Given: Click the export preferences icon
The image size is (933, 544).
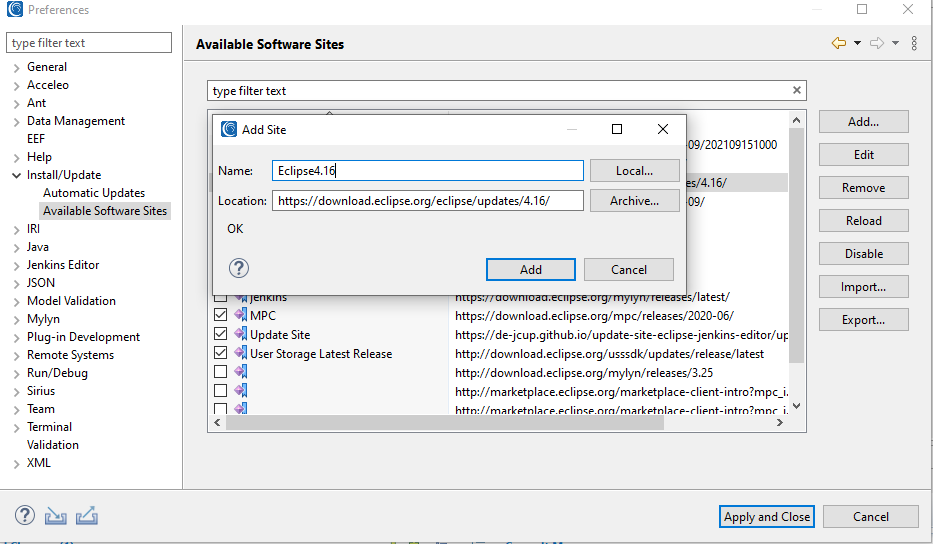Looking at the screenshot, I should [87, 515].
